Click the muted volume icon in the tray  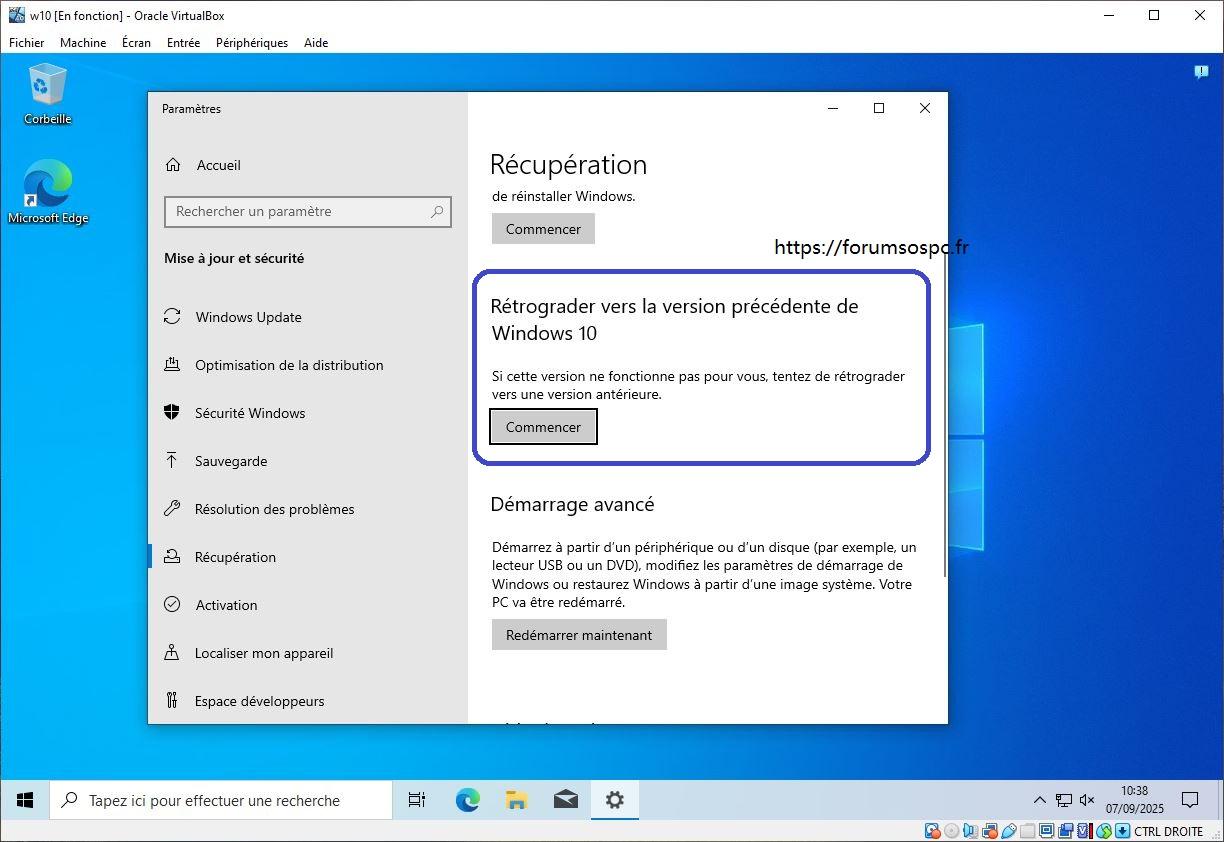click(1087, 800)
